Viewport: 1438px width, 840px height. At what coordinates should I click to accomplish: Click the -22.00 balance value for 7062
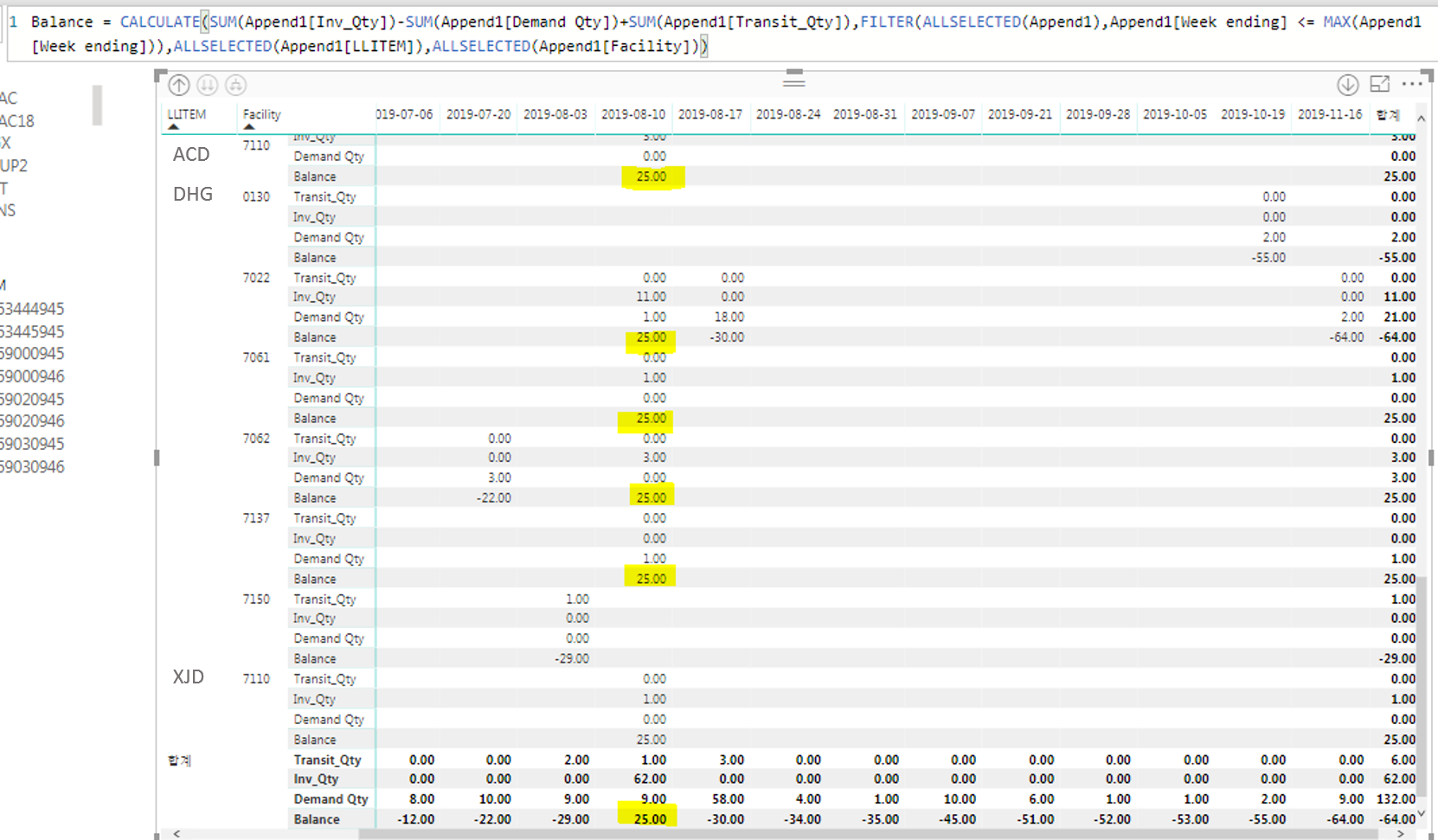tap(493, 498)
